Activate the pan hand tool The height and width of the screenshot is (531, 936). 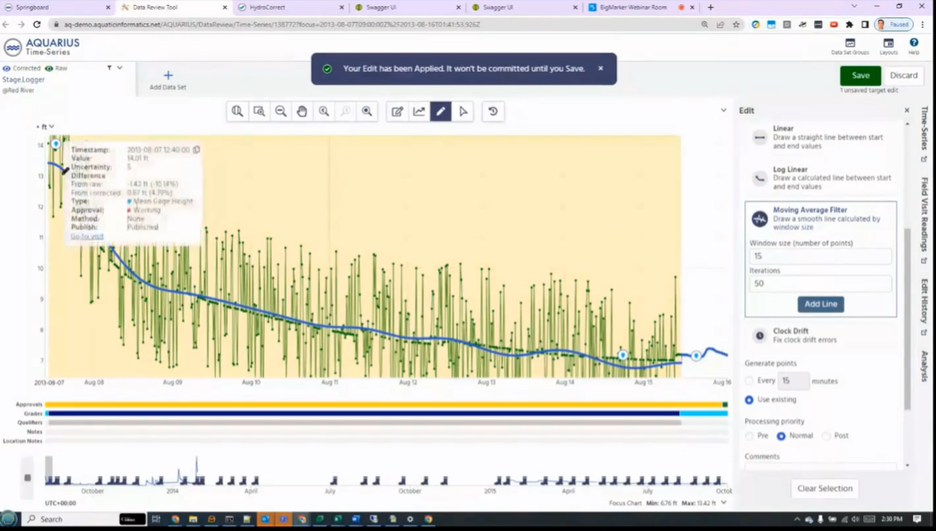click(x=302, y=112)
